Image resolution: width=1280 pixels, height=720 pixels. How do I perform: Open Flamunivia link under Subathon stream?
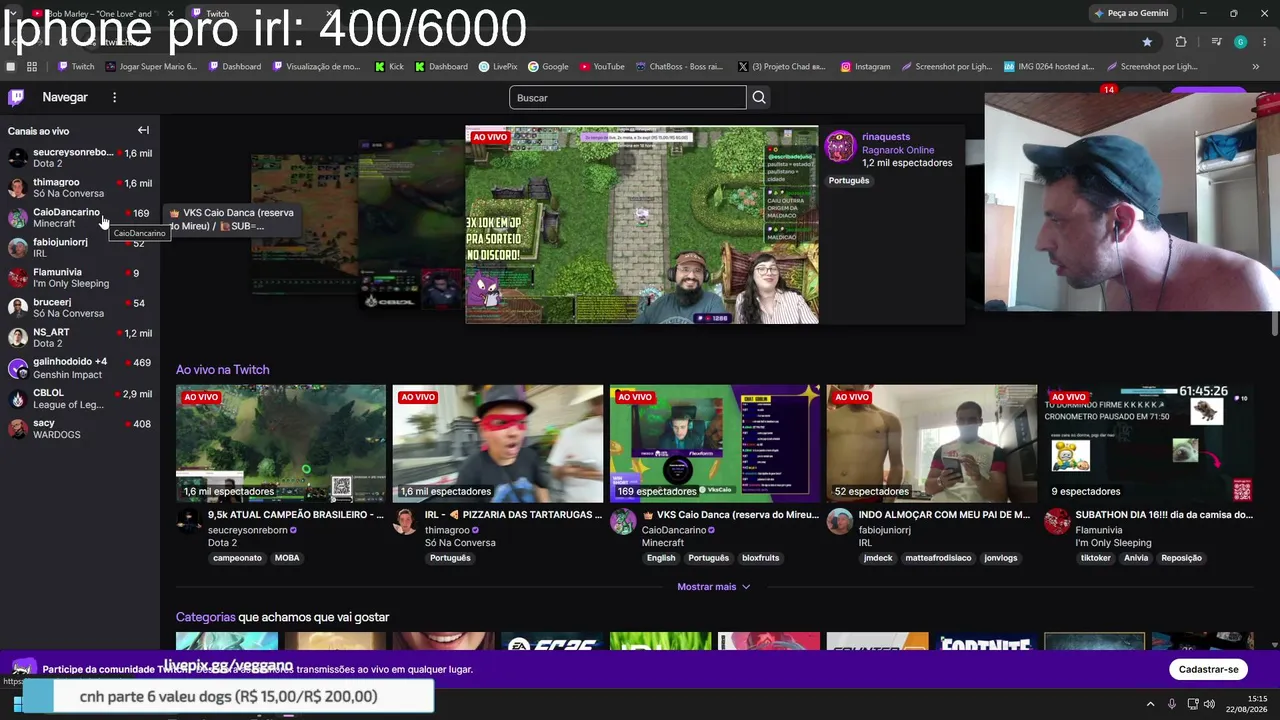(1098, 530)
